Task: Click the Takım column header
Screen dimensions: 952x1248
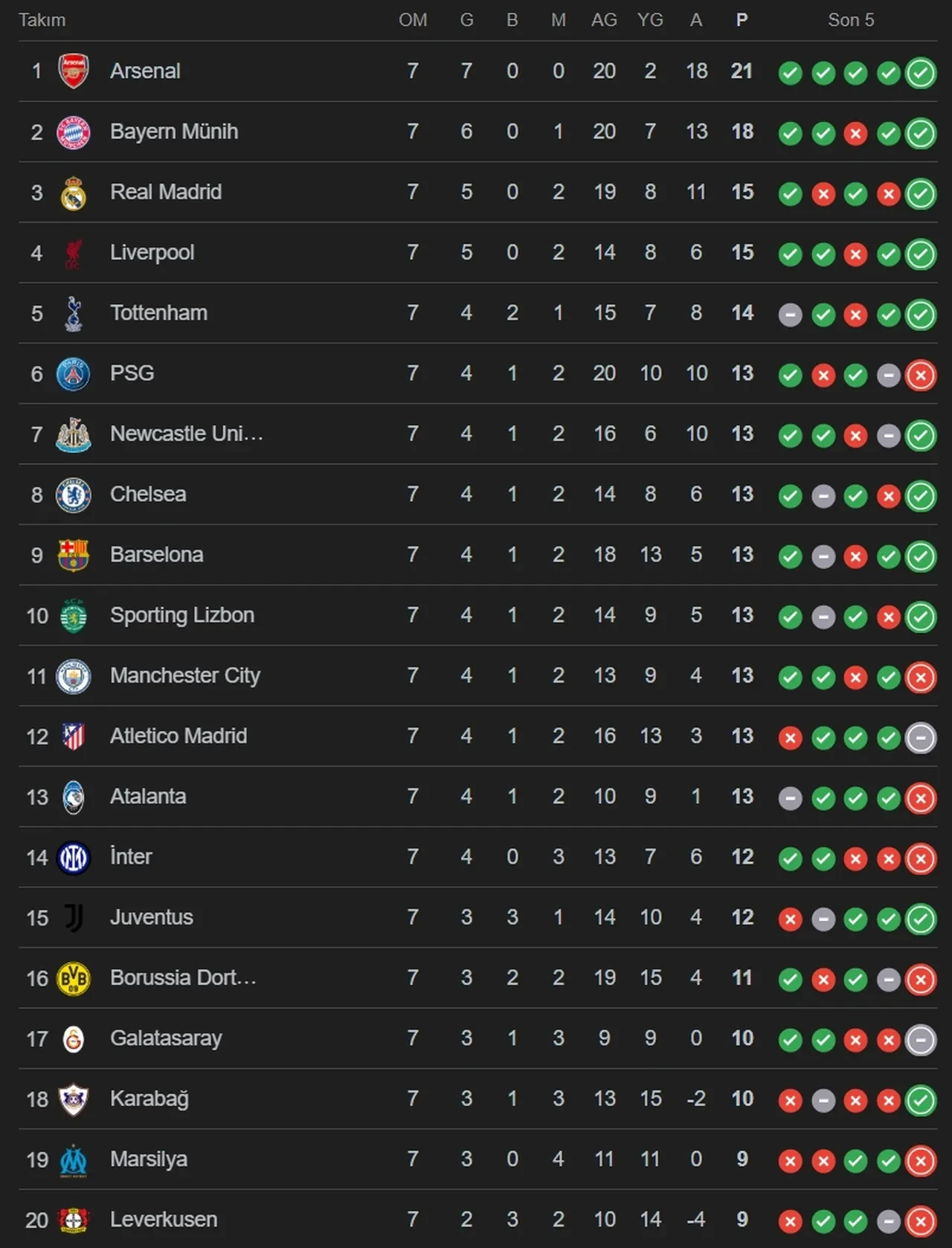Action: coord(42,20)
